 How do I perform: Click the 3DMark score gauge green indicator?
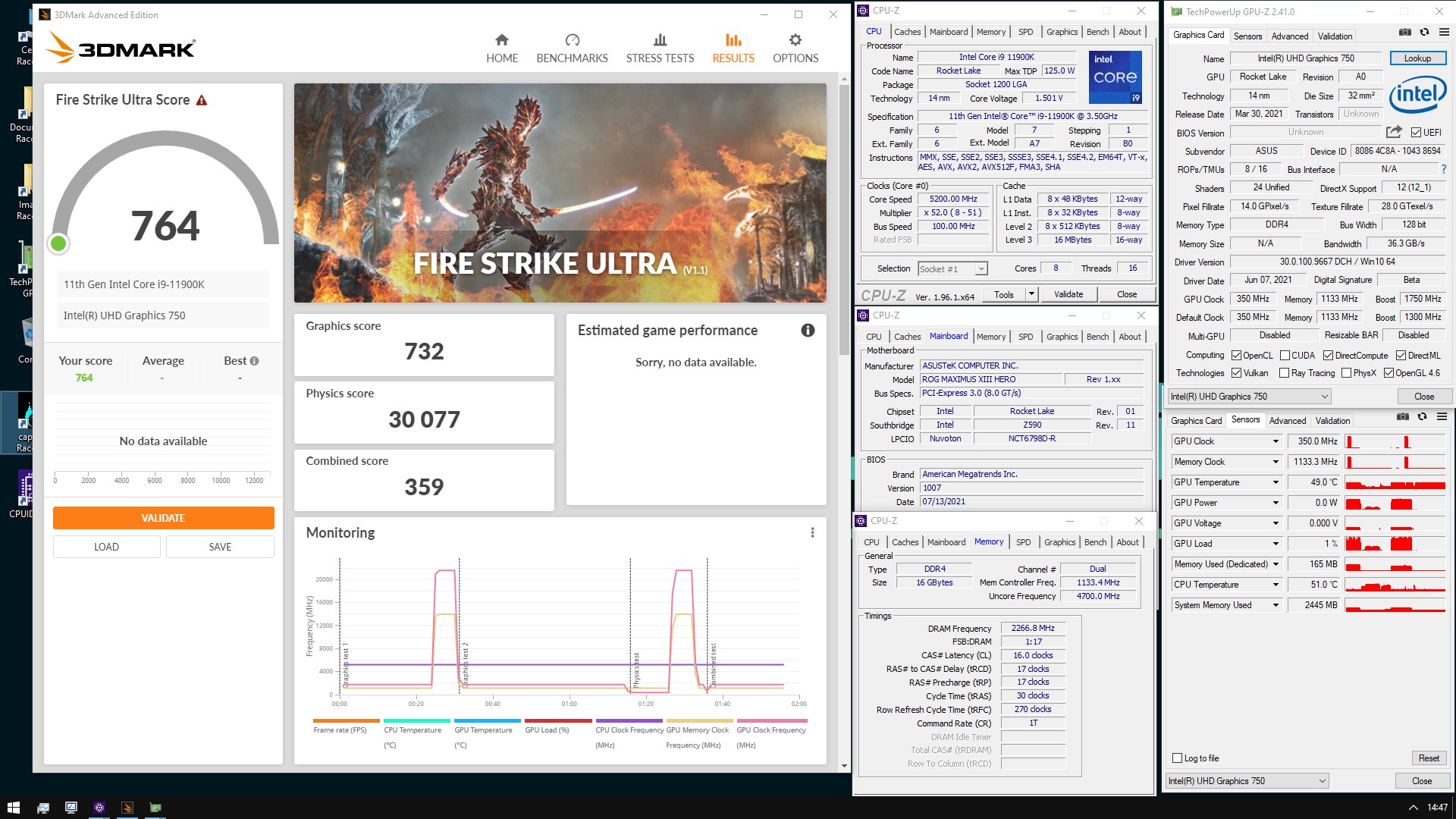[x=58, y=243]
